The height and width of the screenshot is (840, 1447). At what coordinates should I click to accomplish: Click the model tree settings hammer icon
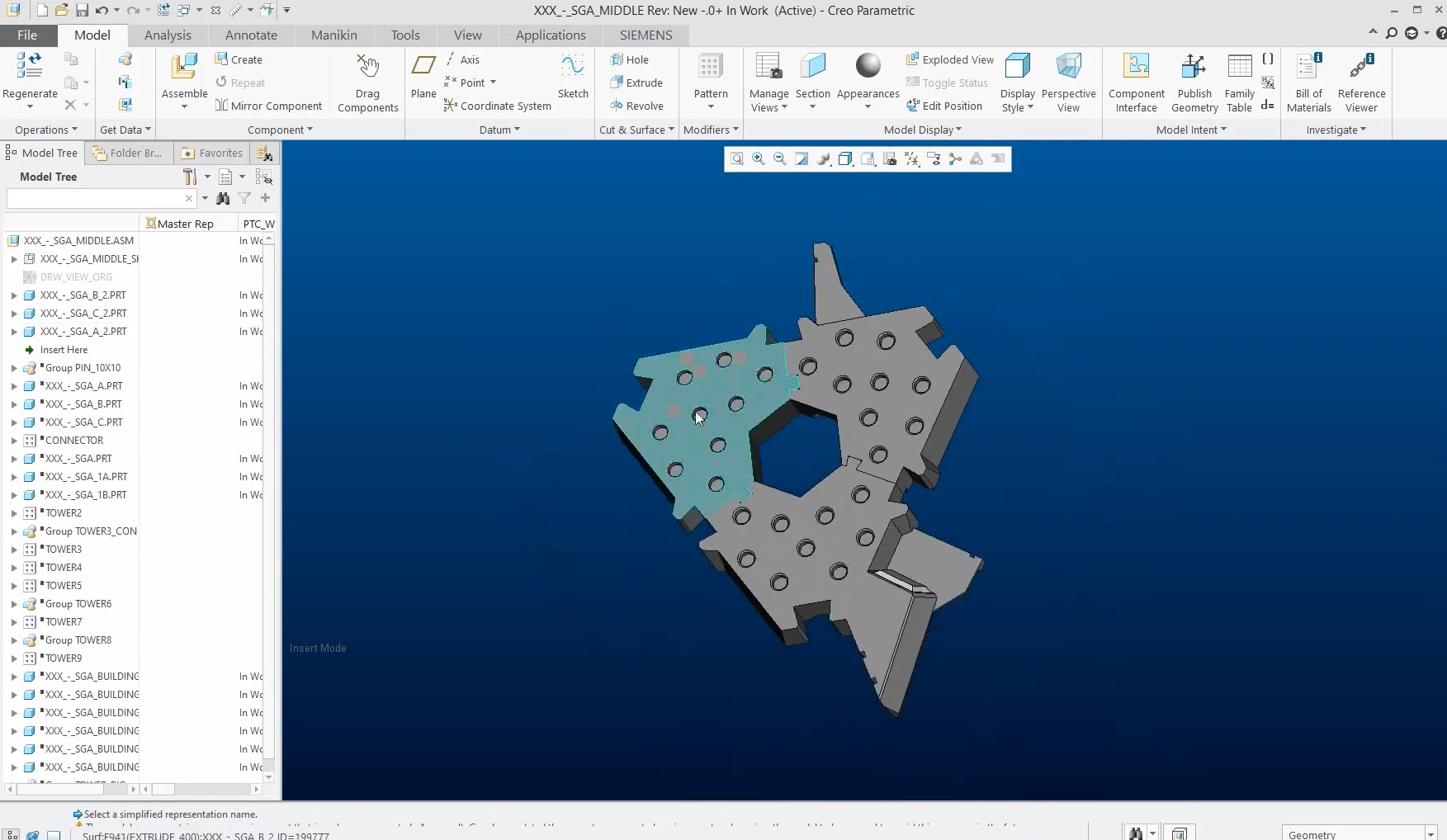point(191,177)
